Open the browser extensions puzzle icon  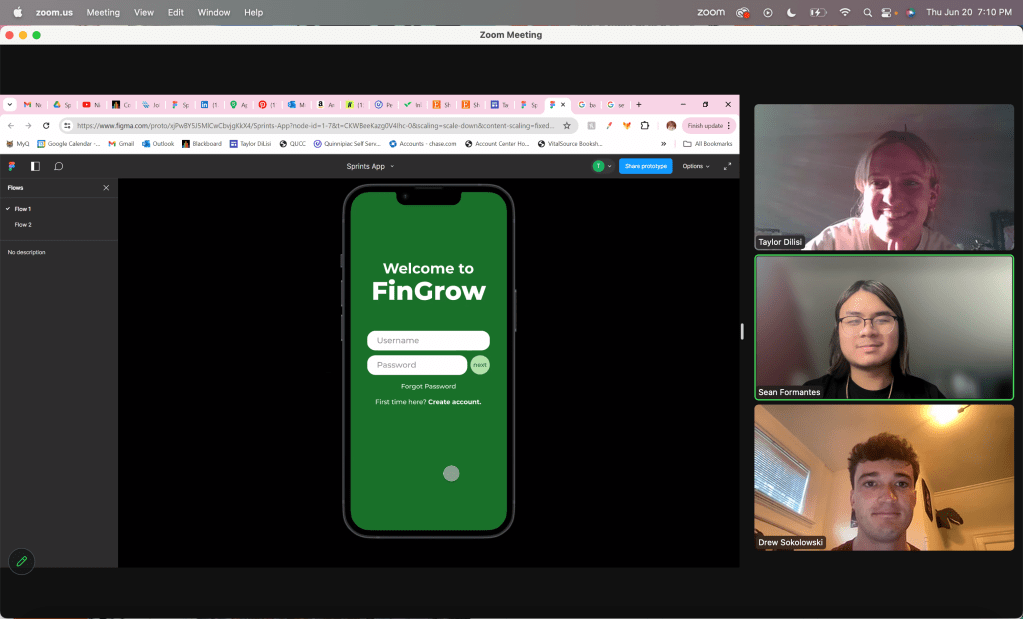tap(645, 126)
